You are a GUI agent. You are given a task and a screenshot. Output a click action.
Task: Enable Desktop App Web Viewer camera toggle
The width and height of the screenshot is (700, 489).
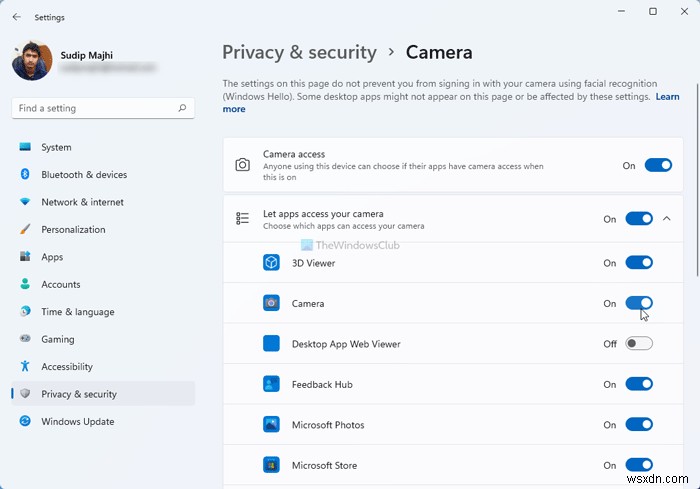pyautogui.click(x=639, y=344)
